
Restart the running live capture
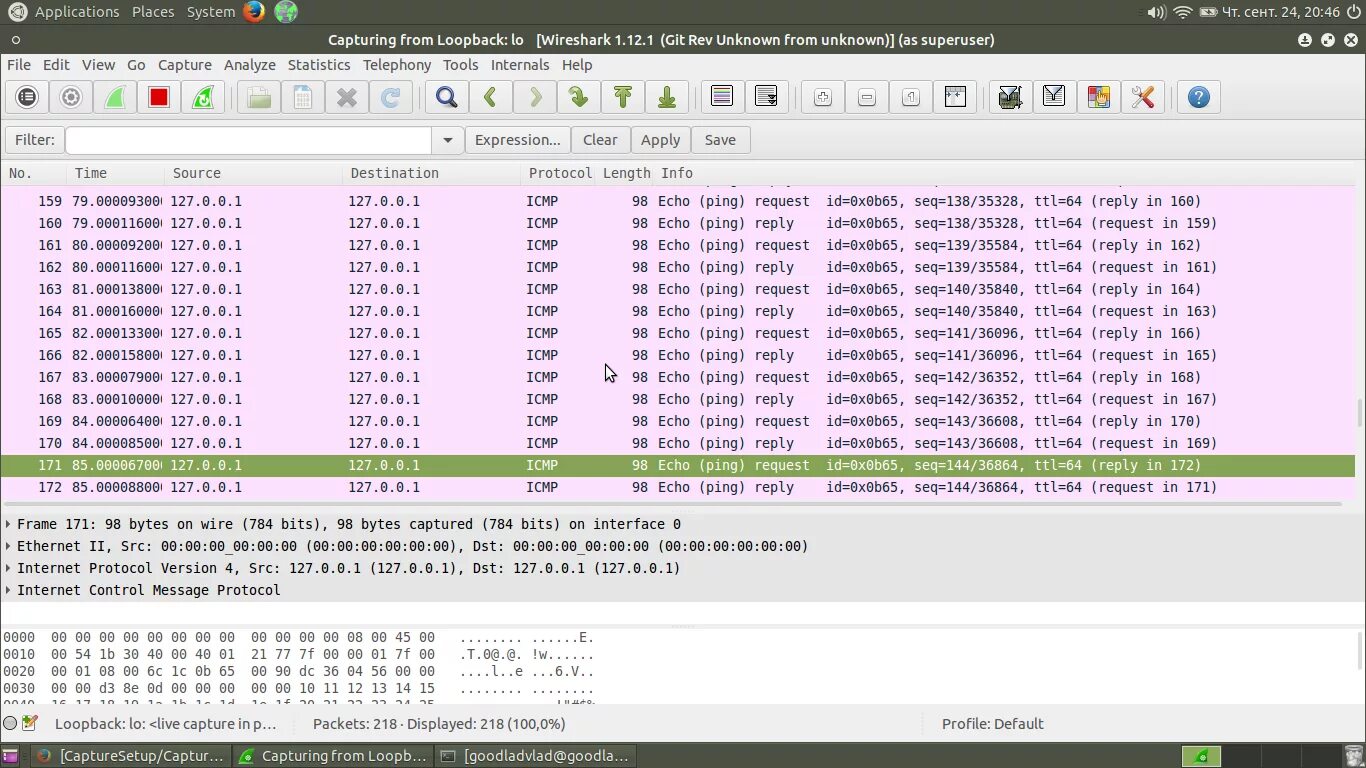tap(203, 97)
